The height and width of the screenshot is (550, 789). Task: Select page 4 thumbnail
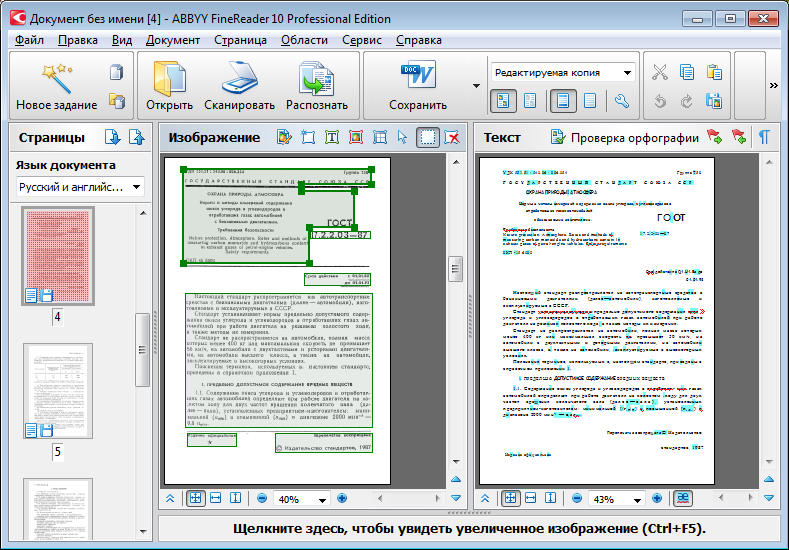click(58, 256)
